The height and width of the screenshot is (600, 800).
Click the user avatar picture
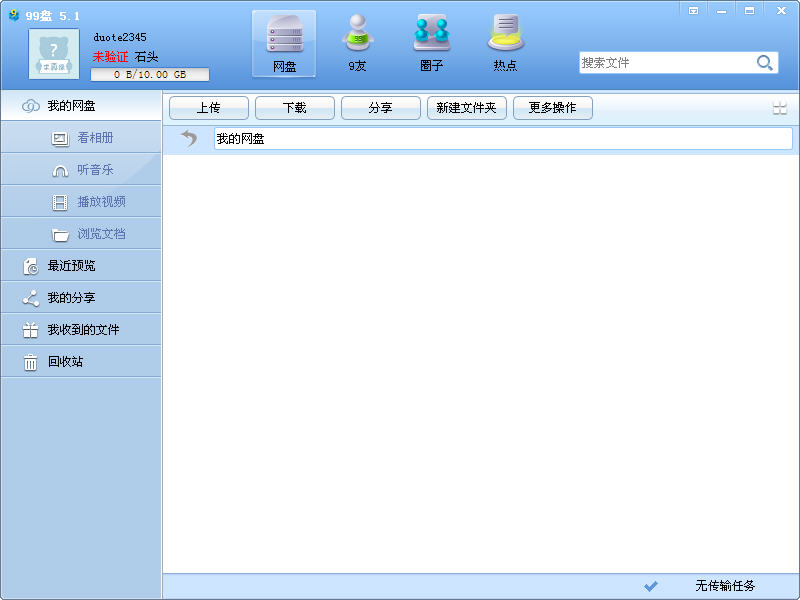point(54,54)
